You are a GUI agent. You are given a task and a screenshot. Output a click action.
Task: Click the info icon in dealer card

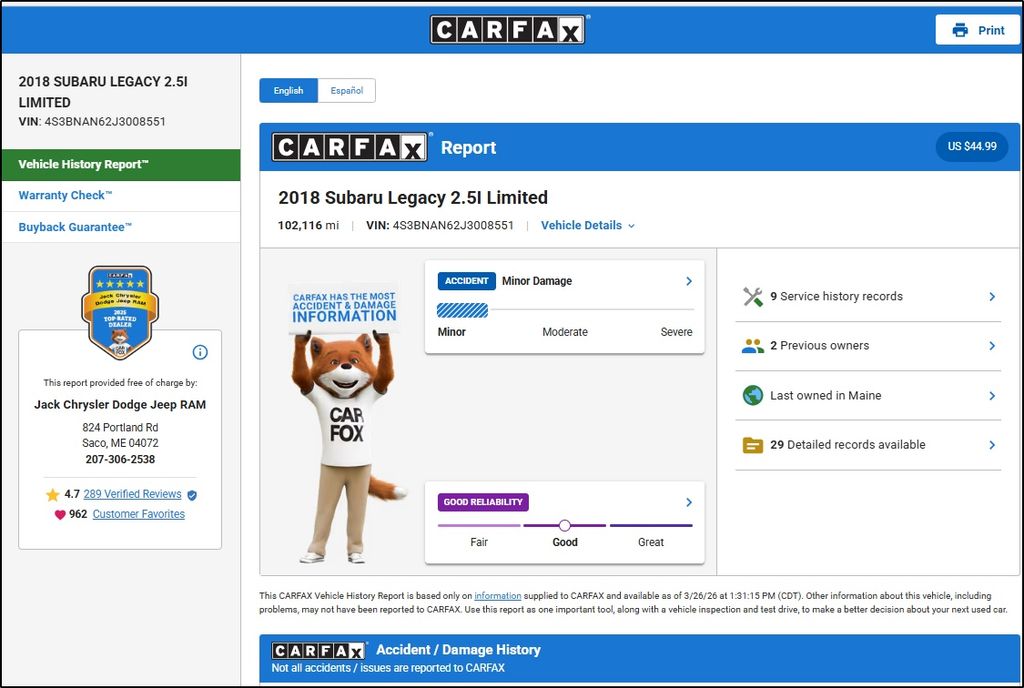click(x=200, y=352)
